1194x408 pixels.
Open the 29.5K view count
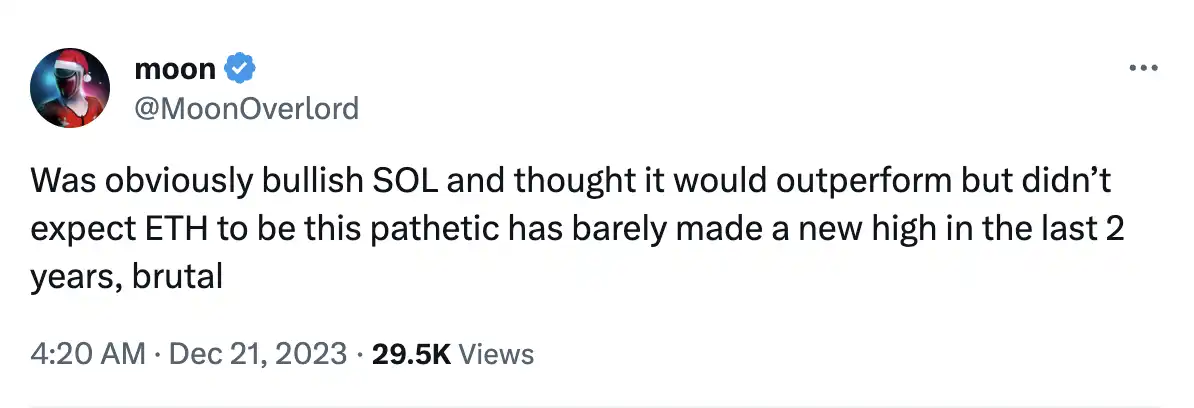412,354
